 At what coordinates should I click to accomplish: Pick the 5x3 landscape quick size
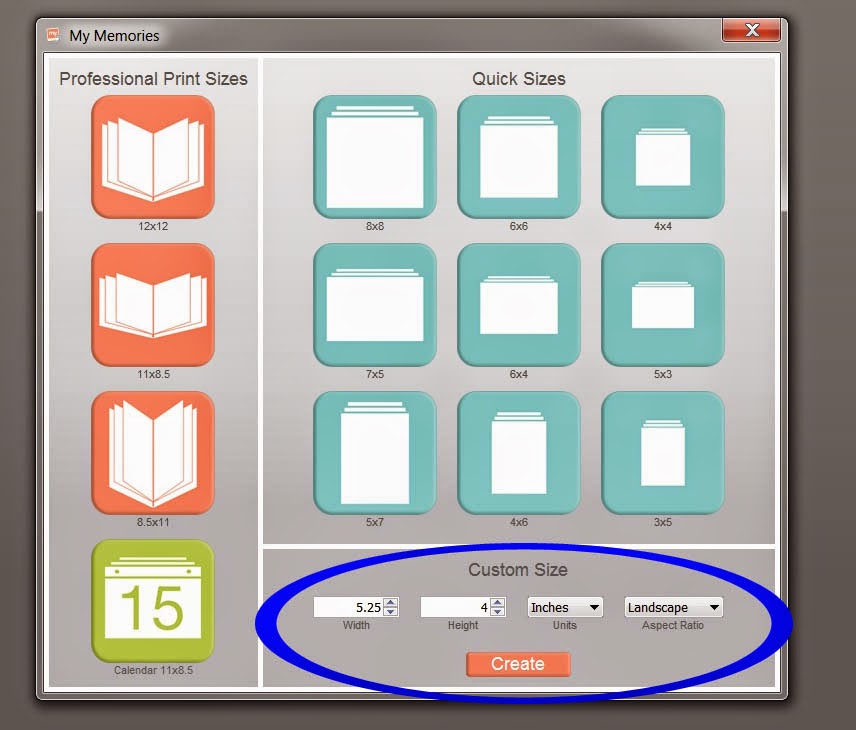click(663, 305)
